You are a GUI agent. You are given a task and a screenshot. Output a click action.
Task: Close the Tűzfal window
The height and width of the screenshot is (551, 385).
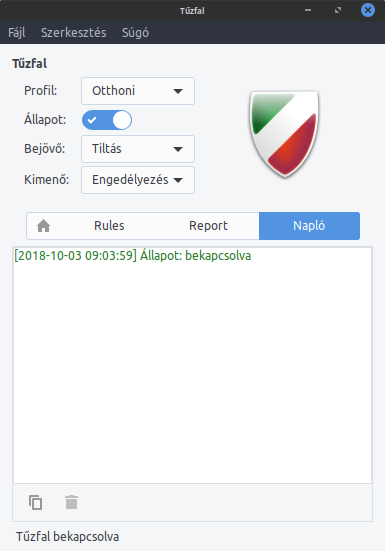(368, 10)
